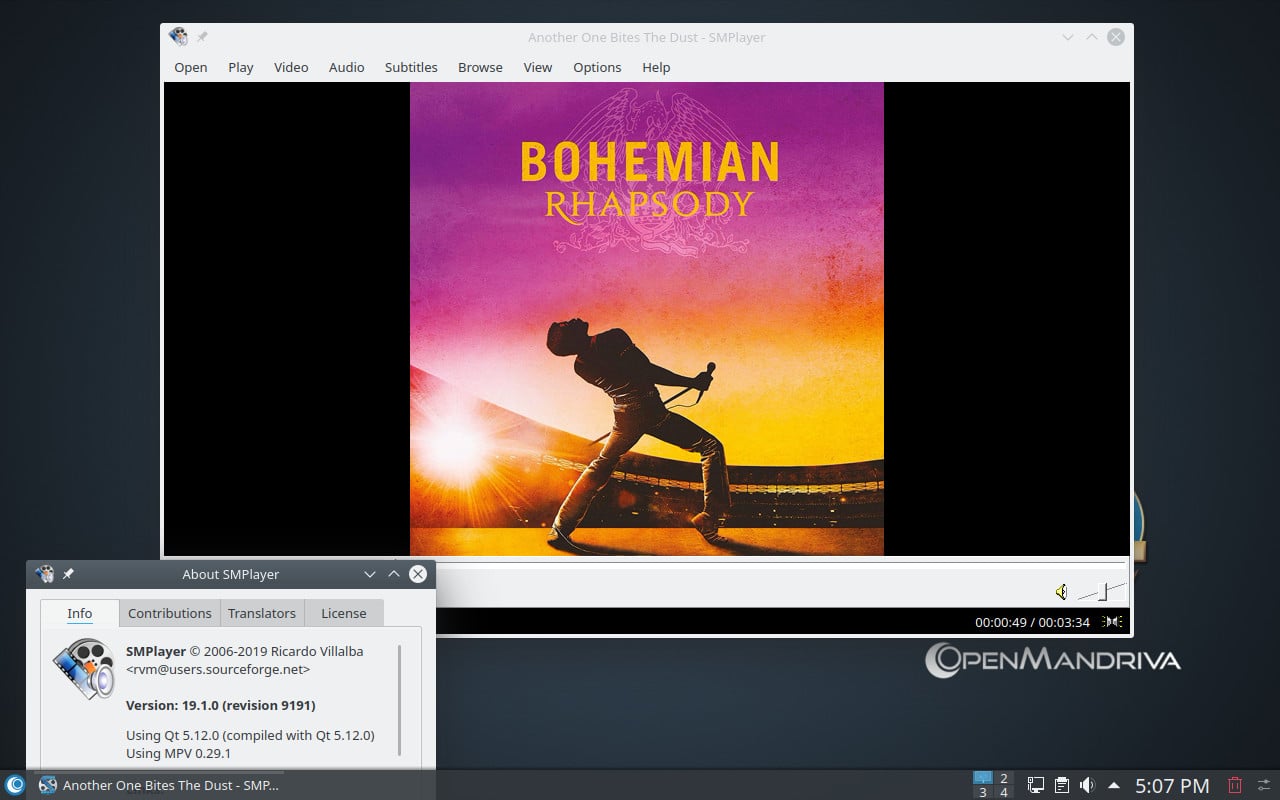The width and height of the screenshot is (1280, 800).
Task: Pin the About SMPlayer dialog on top
Action: pos(68,574)
